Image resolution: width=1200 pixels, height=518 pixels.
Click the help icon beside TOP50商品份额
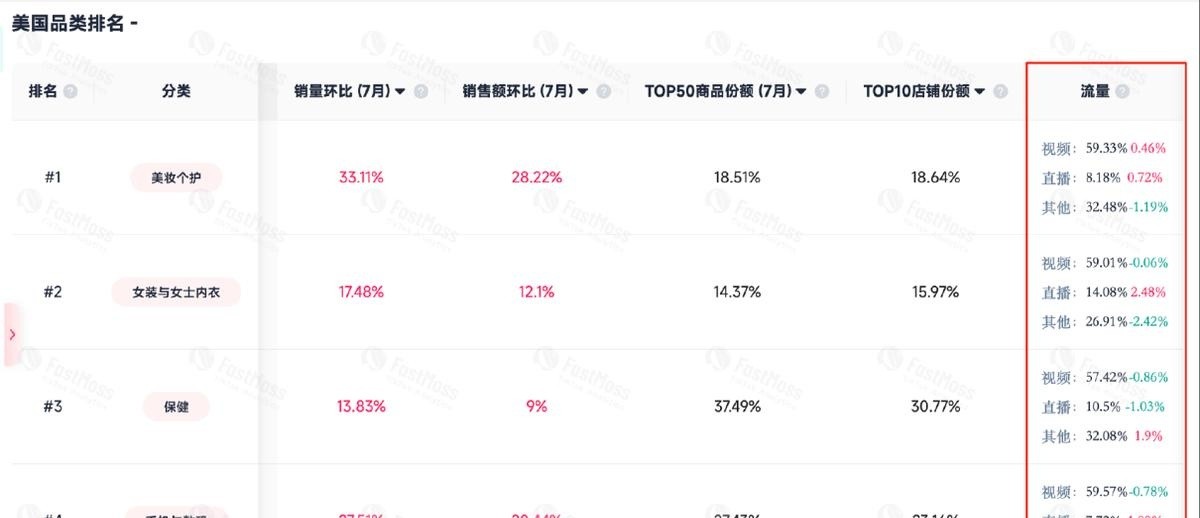tap(821, 91)
